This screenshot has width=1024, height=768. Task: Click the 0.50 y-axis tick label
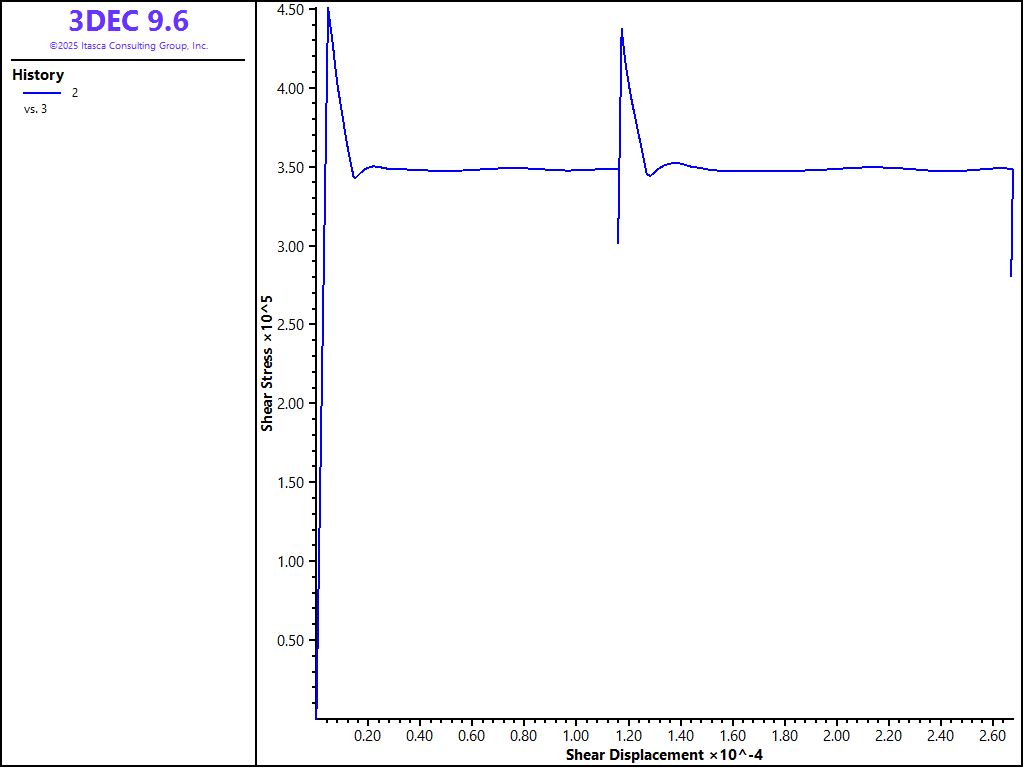click(x=290, y=641)
